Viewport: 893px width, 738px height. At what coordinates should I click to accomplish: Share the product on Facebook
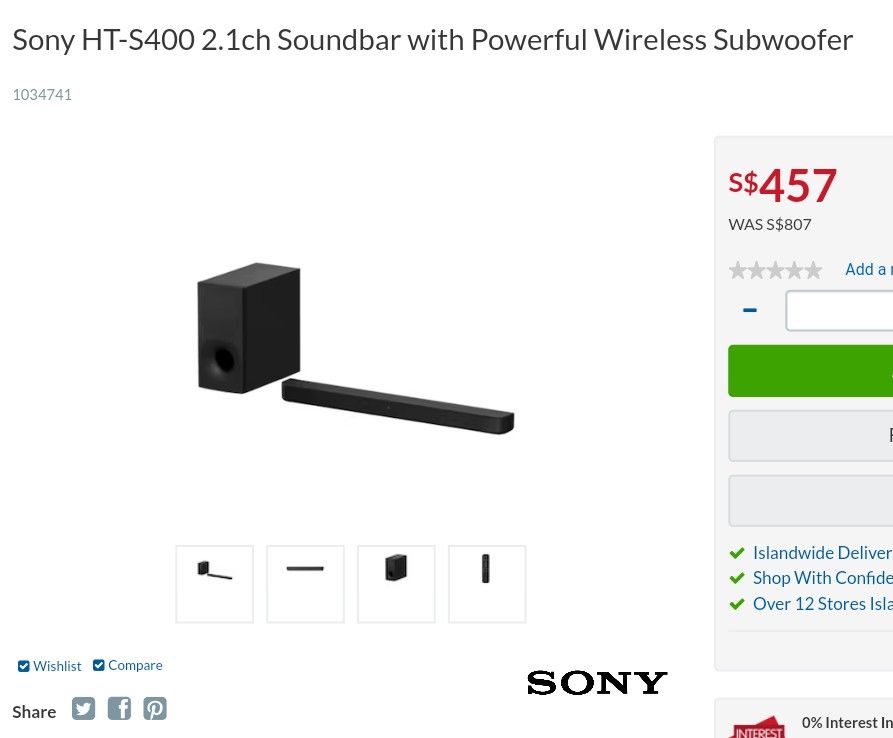119,708
